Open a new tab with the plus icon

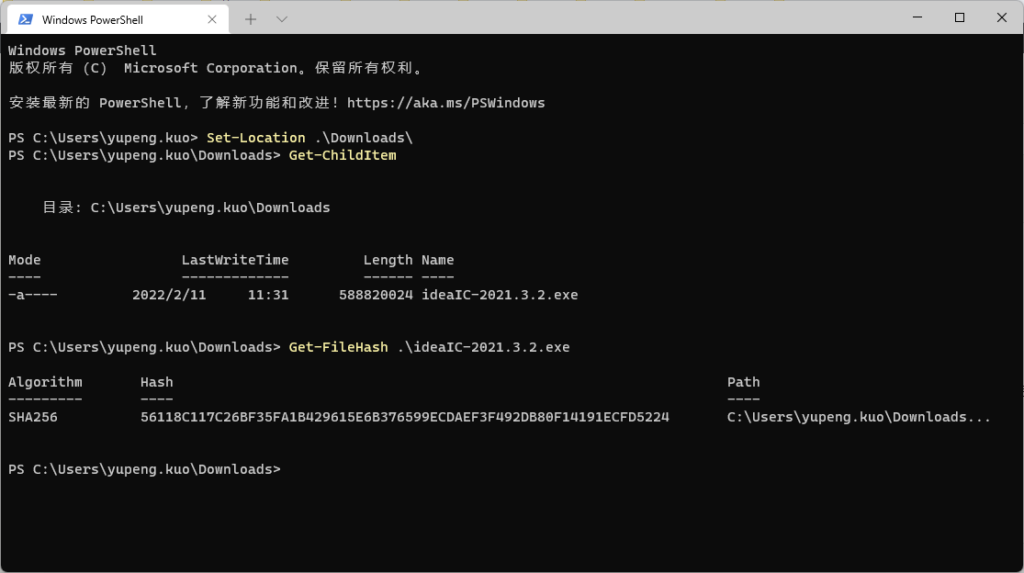(x=251, y=20)
